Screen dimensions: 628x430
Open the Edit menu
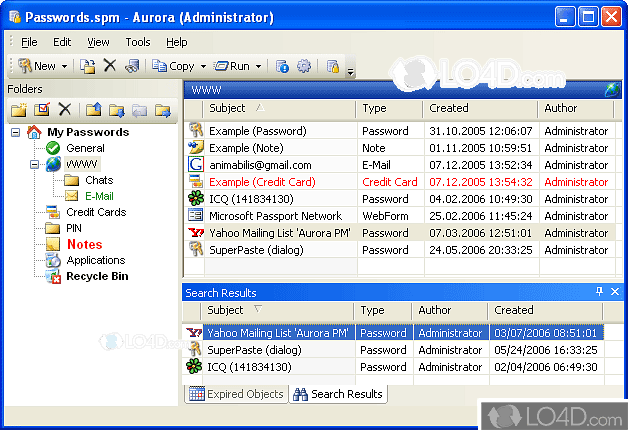(62, 42)
